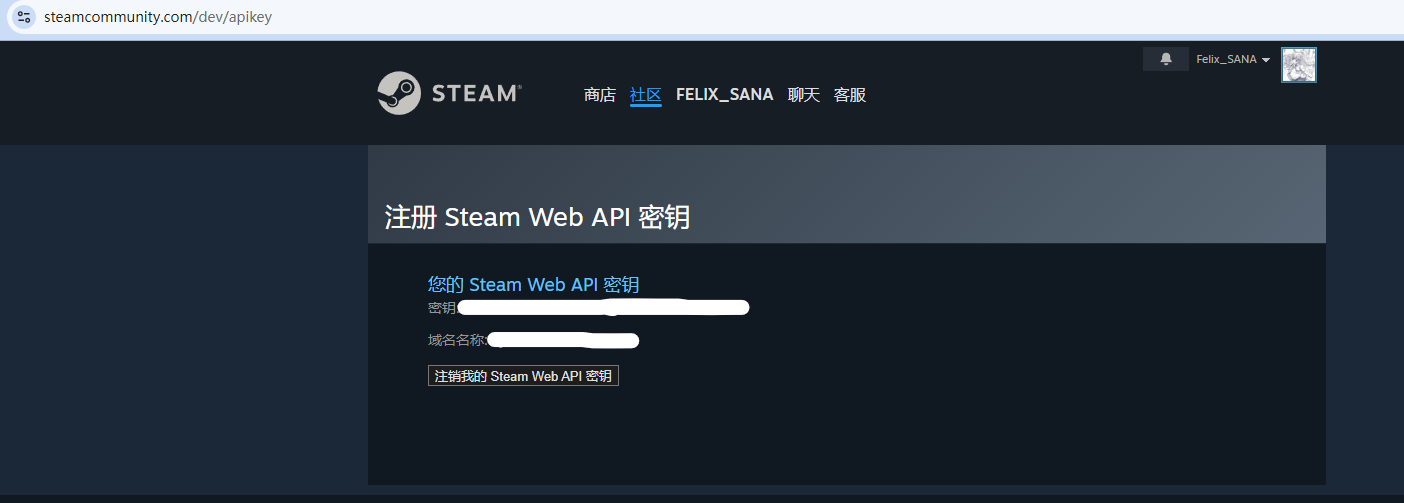Click the Felix_SANA account name at top right

(x=1226, y=59)
